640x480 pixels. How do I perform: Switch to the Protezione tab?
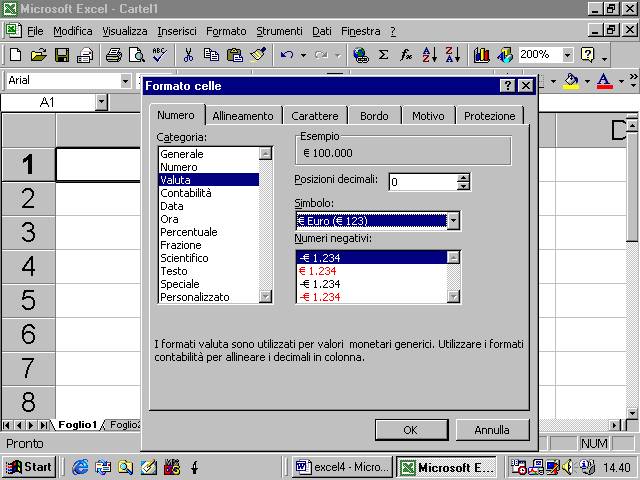click(489, 116)
